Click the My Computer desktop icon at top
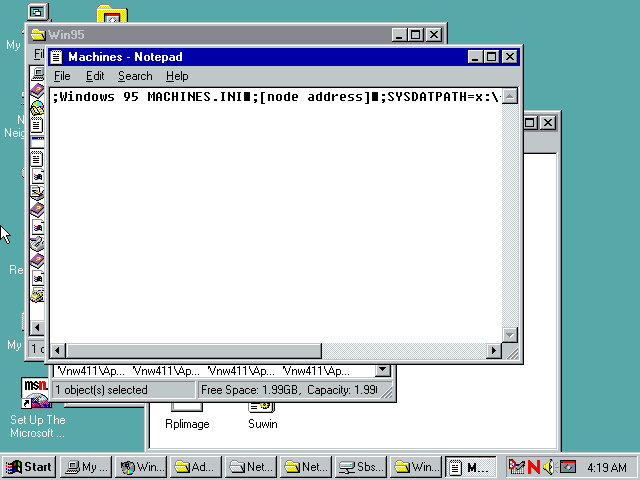640x480 pixels. (x=38, y=12)
